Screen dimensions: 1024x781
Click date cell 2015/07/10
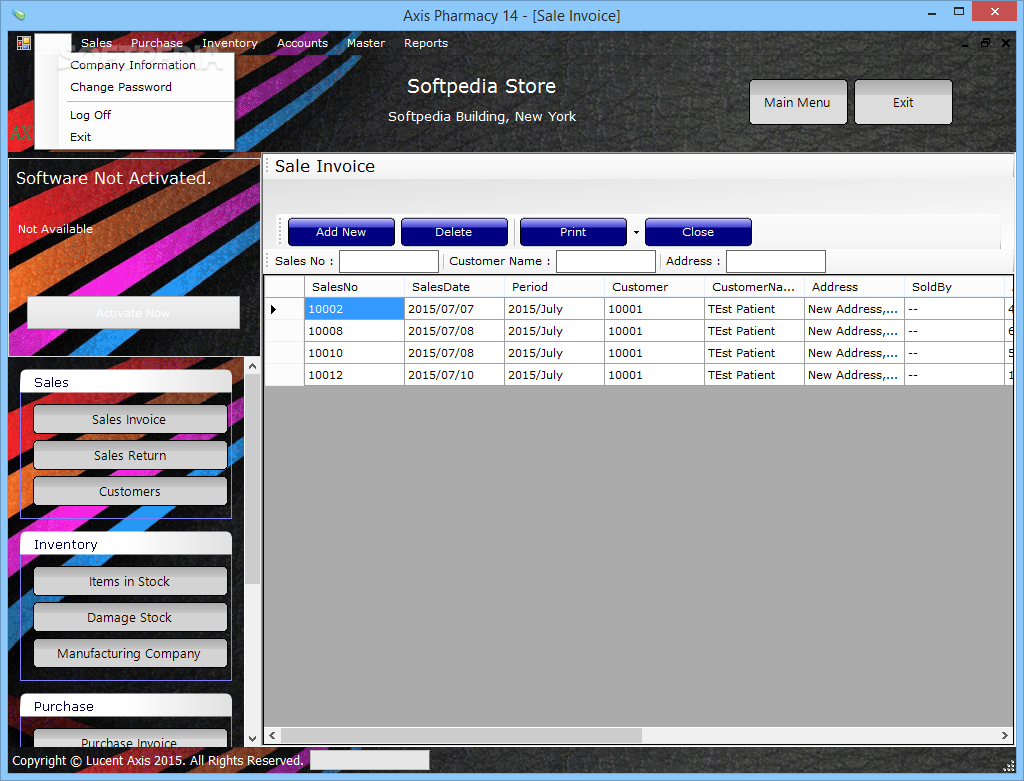click(455, 375)
